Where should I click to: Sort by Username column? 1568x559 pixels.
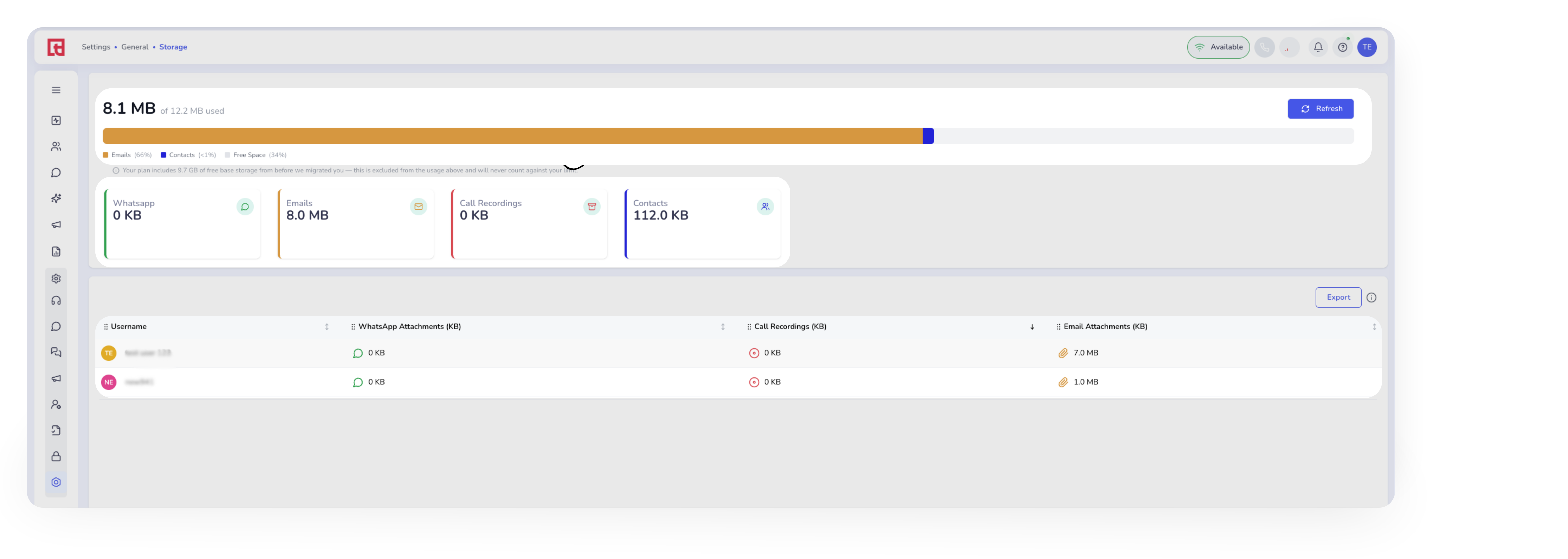point(327,327)
